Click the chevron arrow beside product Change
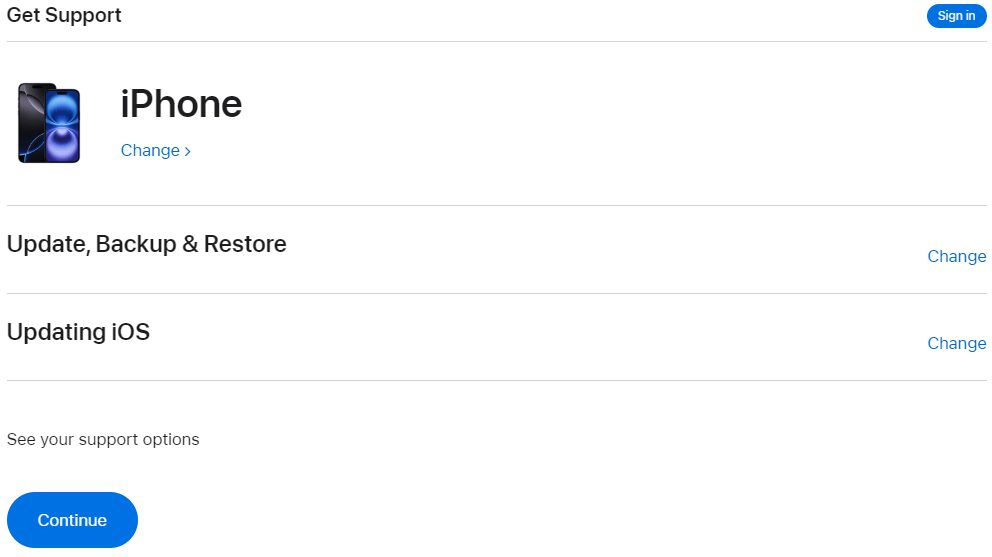This screenshot has width=992, height=557. [187, 151]
